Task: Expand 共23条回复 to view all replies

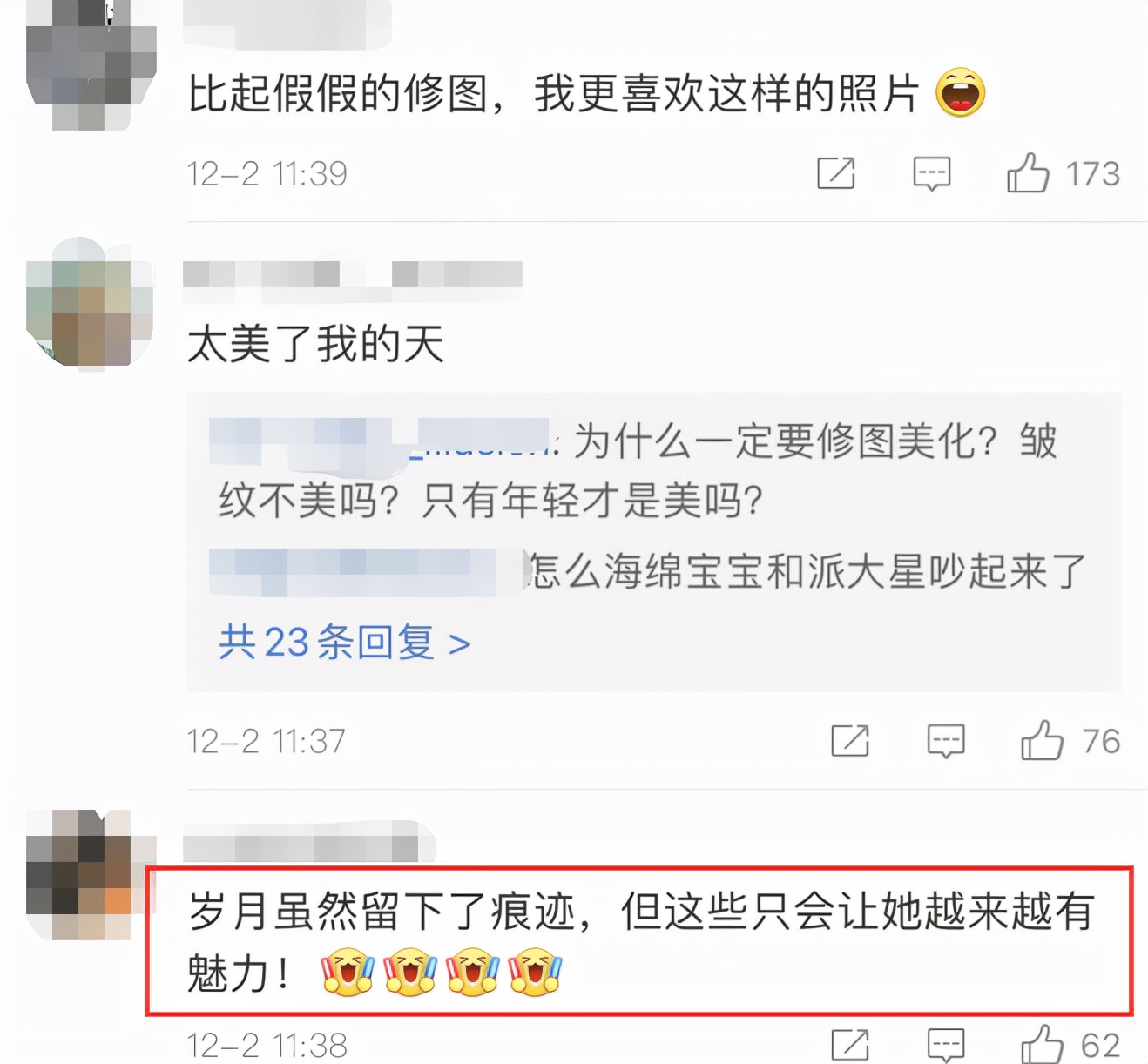Action: (345, 643)
